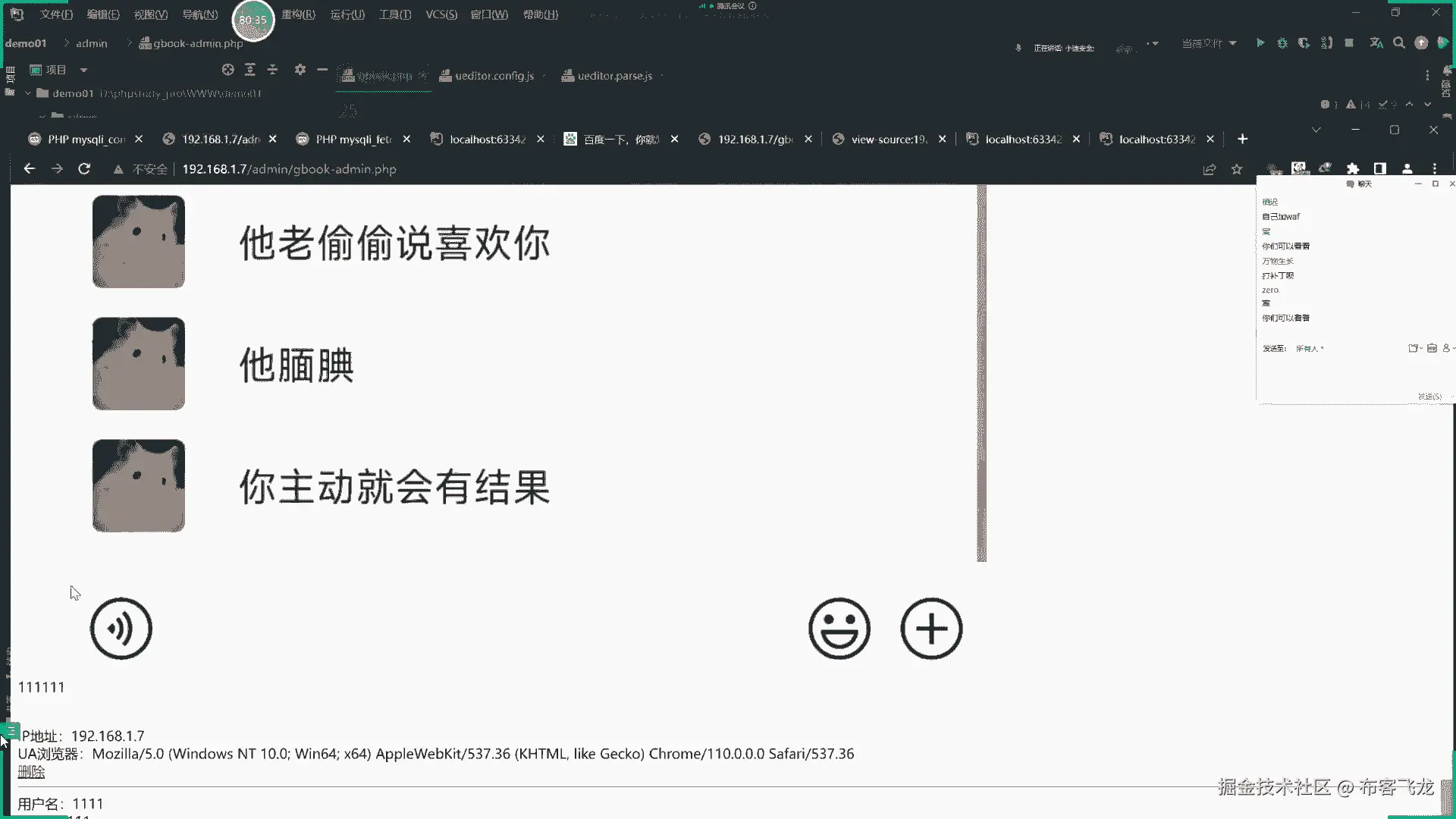Click the address bar URL field

coord(289,169)
